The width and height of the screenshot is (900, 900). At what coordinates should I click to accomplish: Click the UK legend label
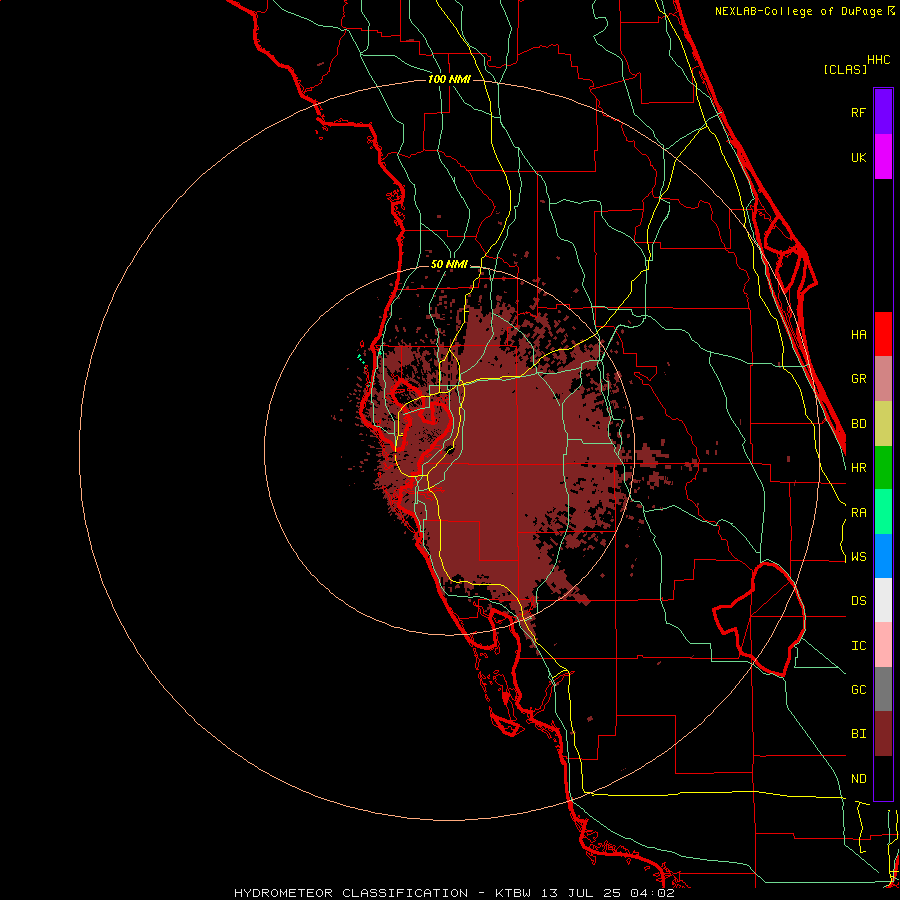coord(858,157)
